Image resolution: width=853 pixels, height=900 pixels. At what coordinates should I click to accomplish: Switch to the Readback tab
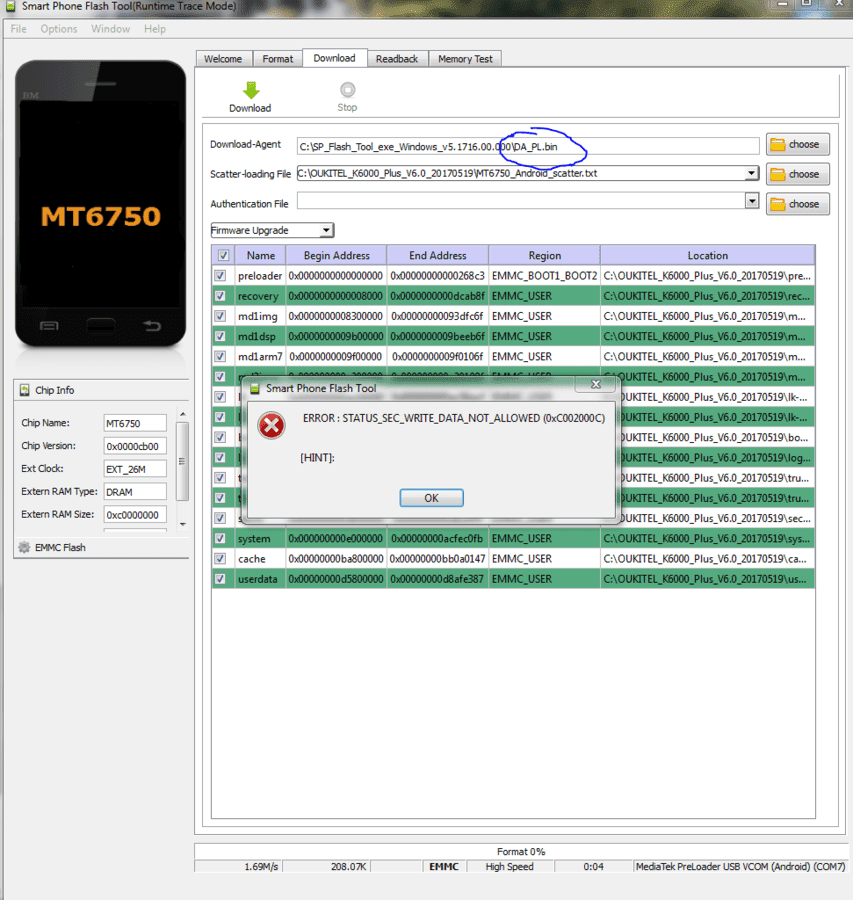click(397, 59)
